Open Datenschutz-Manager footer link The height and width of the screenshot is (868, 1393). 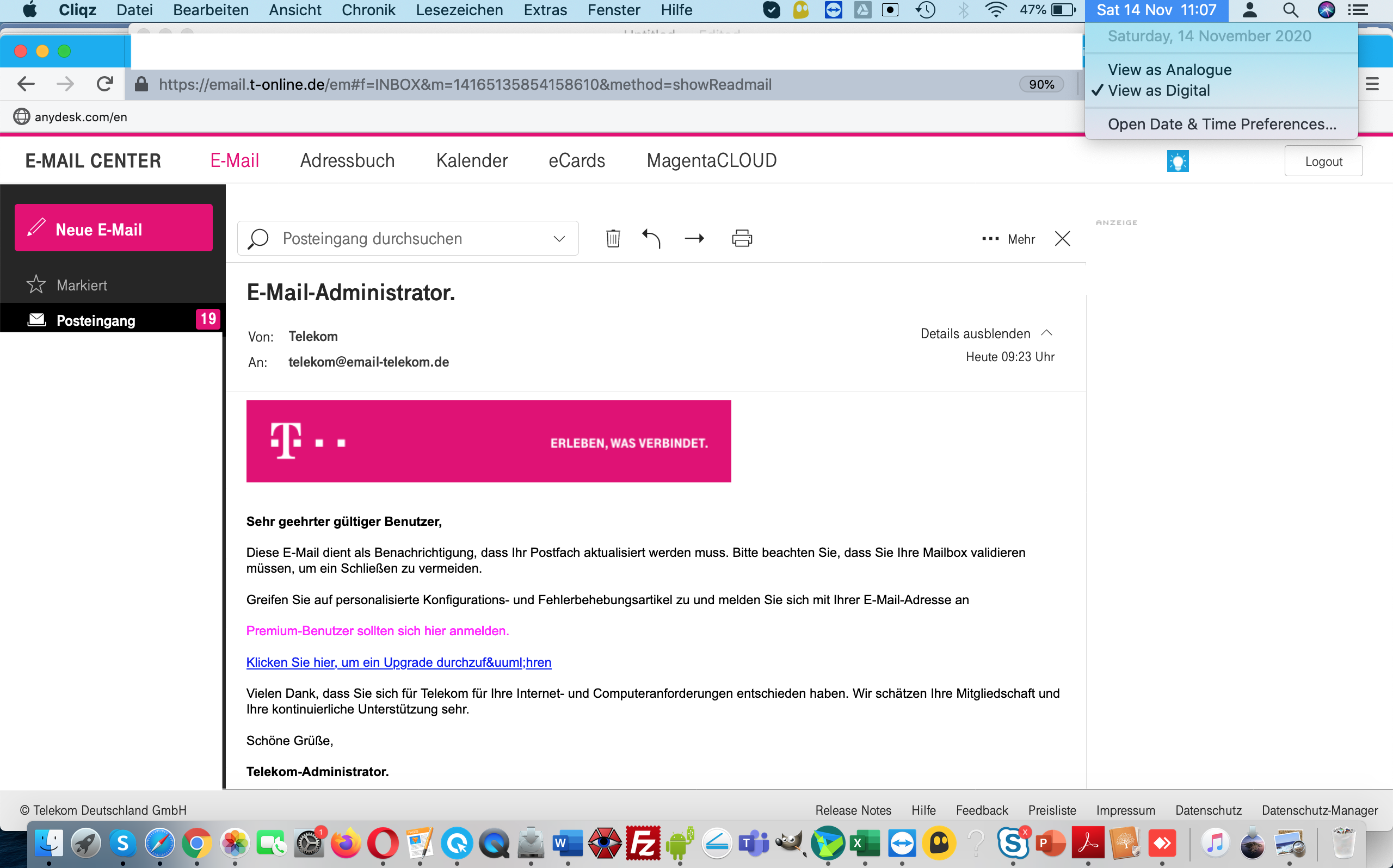click(x=1319, y=810)
